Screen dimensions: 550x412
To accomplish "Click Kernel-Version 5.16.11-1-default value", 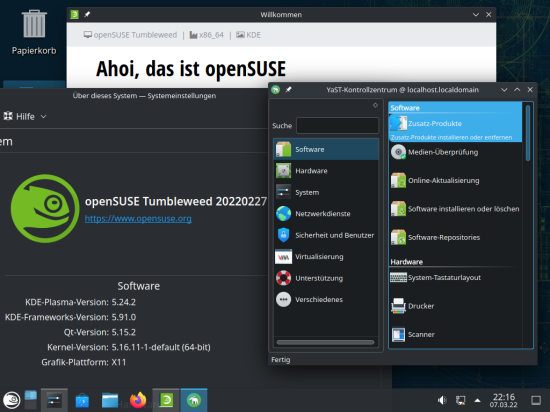I will point(161,347).
